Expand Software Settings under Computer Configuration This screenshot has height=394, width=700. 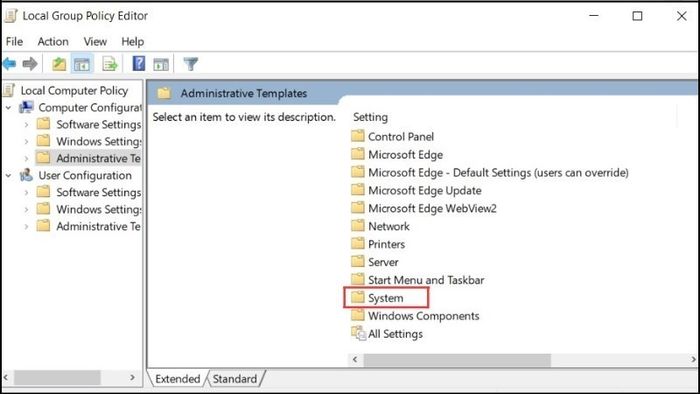pos(26,124)
